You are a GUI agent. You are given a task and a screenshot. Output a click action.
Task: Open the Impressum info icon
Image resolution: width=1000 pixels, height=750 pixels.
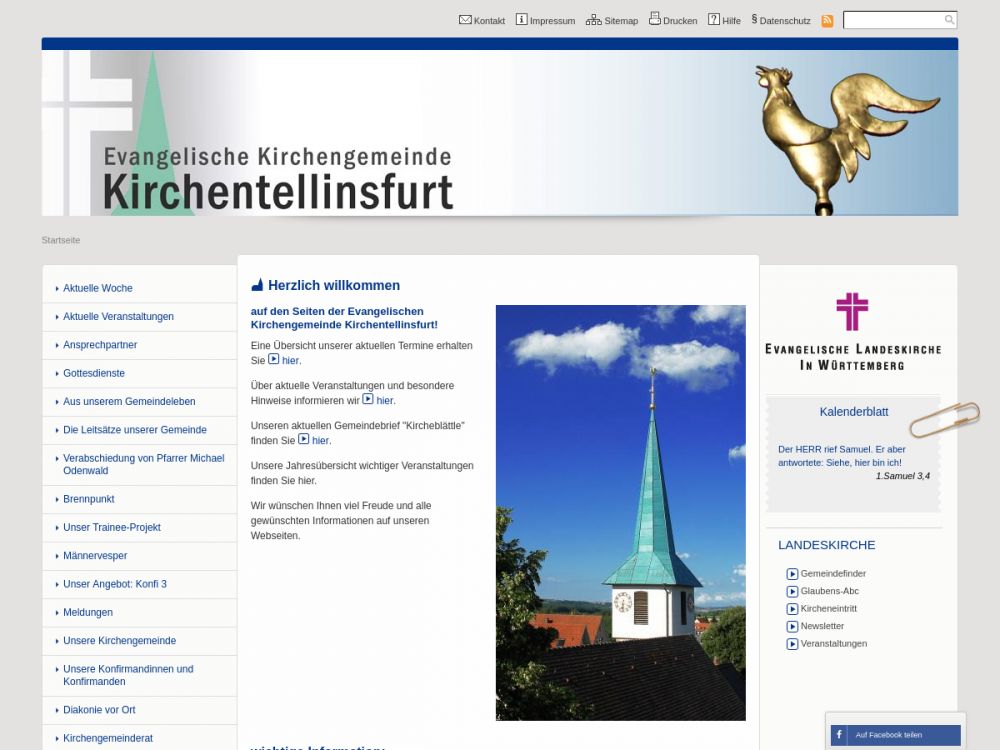521,19
